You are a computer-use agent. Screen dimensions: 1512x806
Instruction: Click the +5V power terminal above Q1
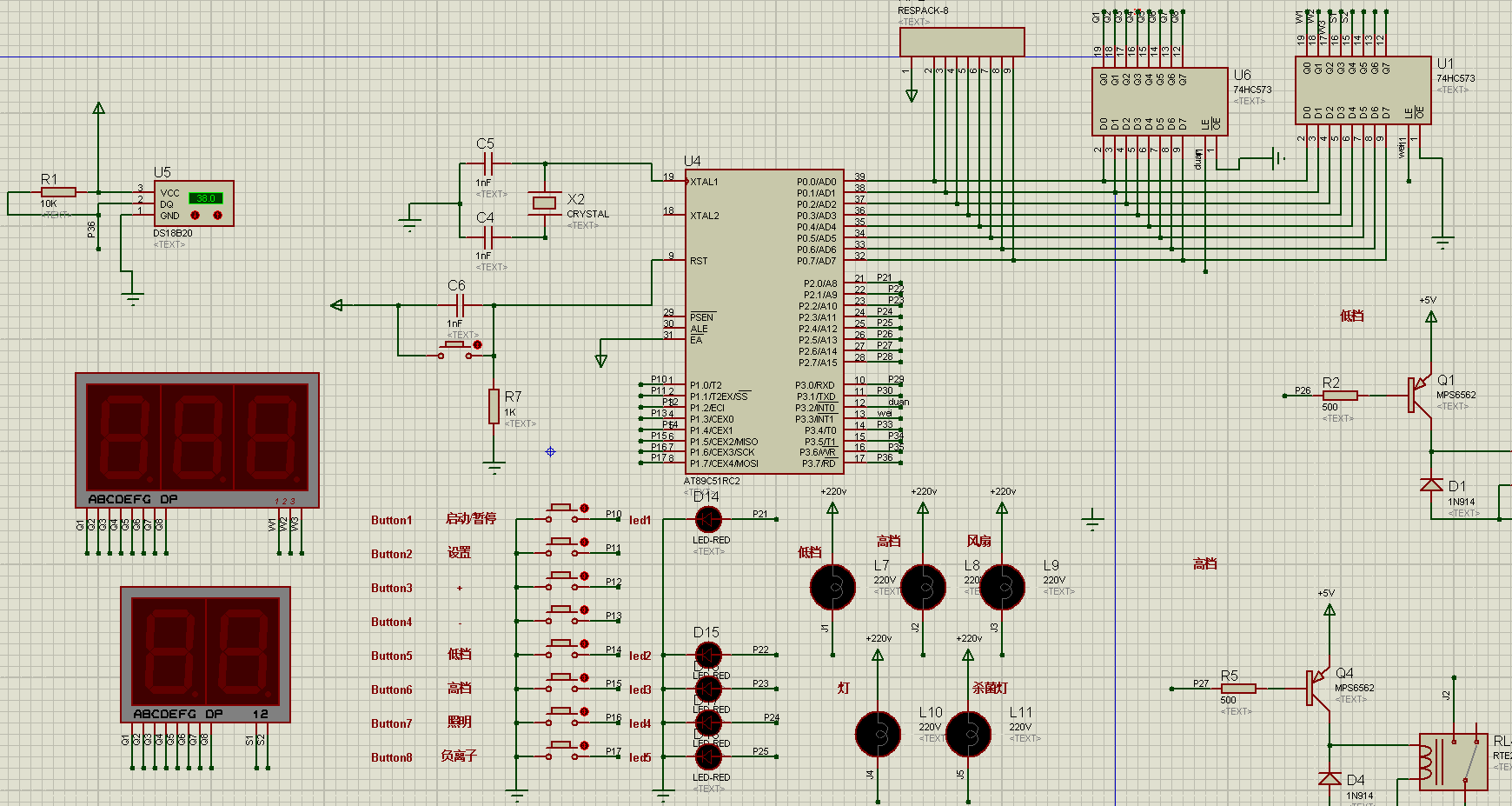(1431, 316)
